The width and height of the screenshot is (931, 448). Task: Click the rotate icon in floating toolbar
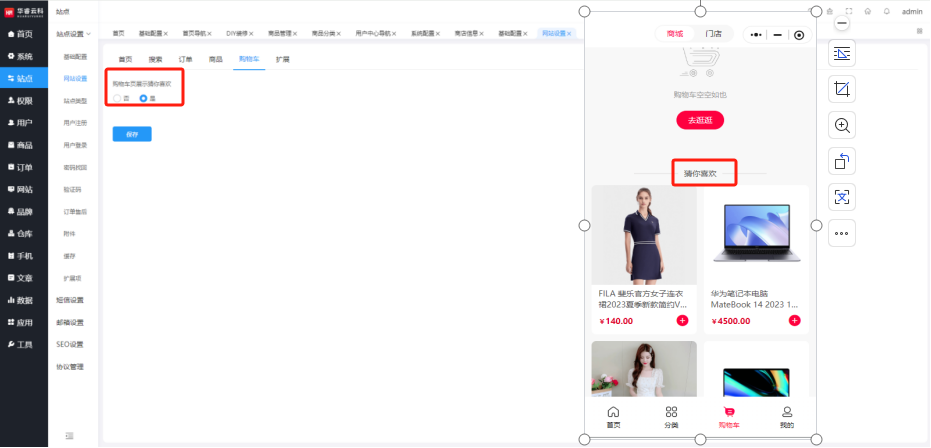[842, 161]
